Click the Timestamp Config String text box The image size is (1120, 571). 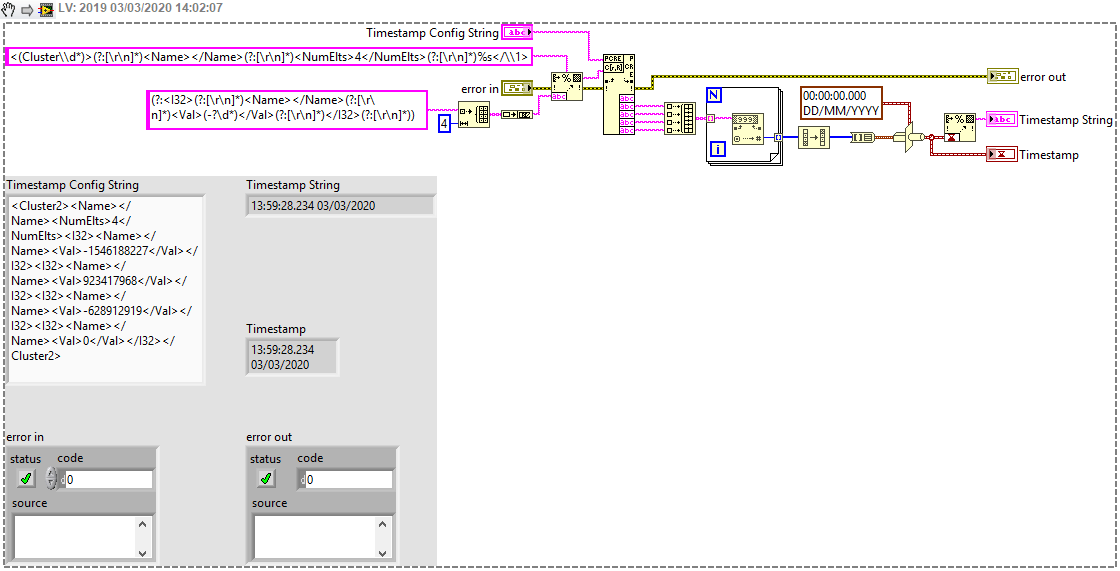point(105,289)
